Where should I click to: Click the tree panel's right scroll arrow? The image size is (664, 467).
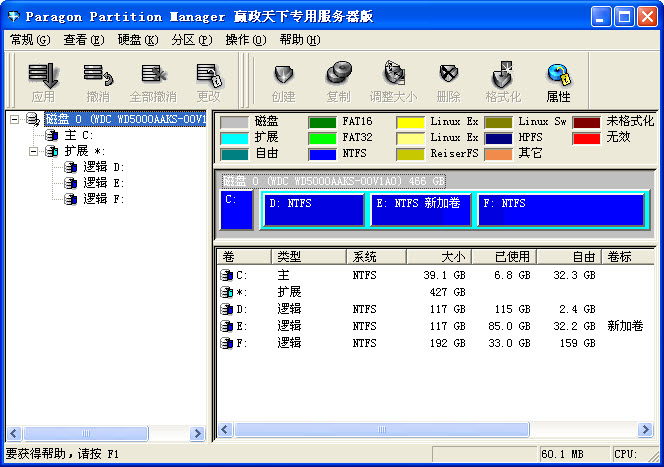(197, 432)
